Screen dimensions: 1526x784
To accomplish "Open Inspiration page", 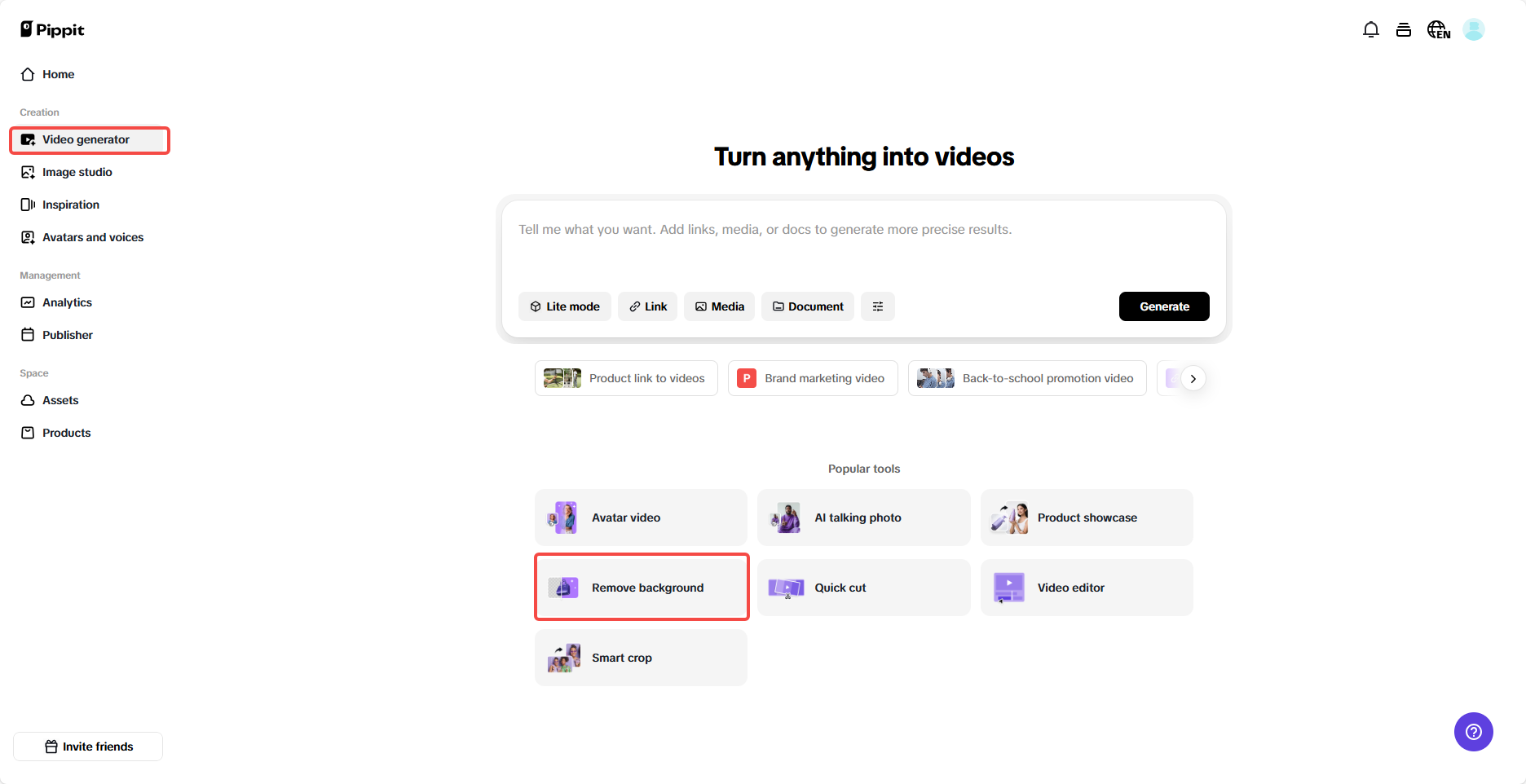I will coord(89,205).
